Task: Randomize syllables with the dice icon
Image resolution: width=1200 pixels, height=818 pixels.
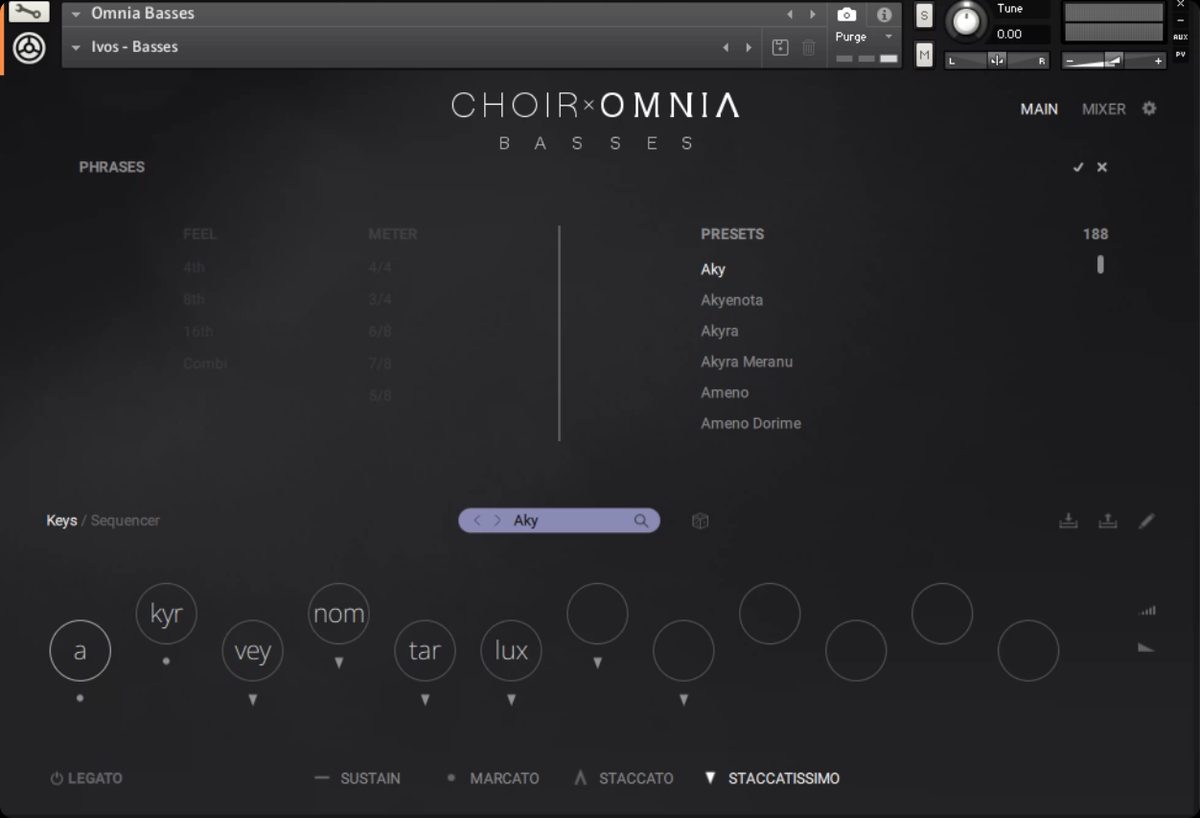Action: pyautogui.click(x=700, y=521)
